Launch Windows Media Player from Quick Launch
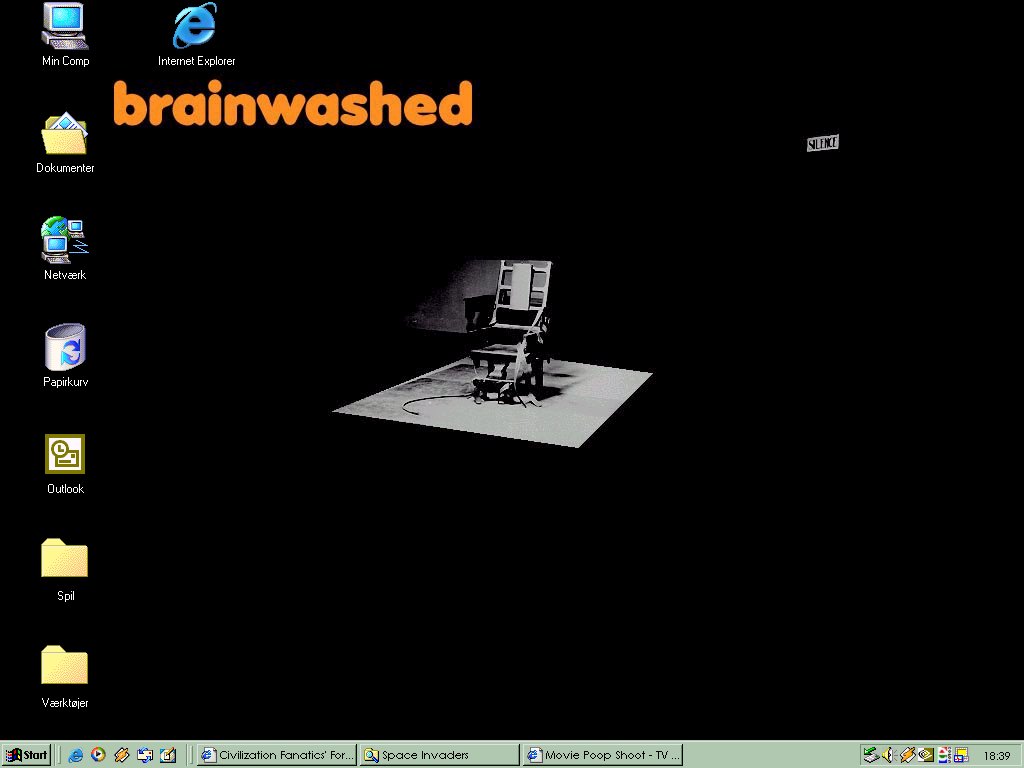 (x=98, y=755)
